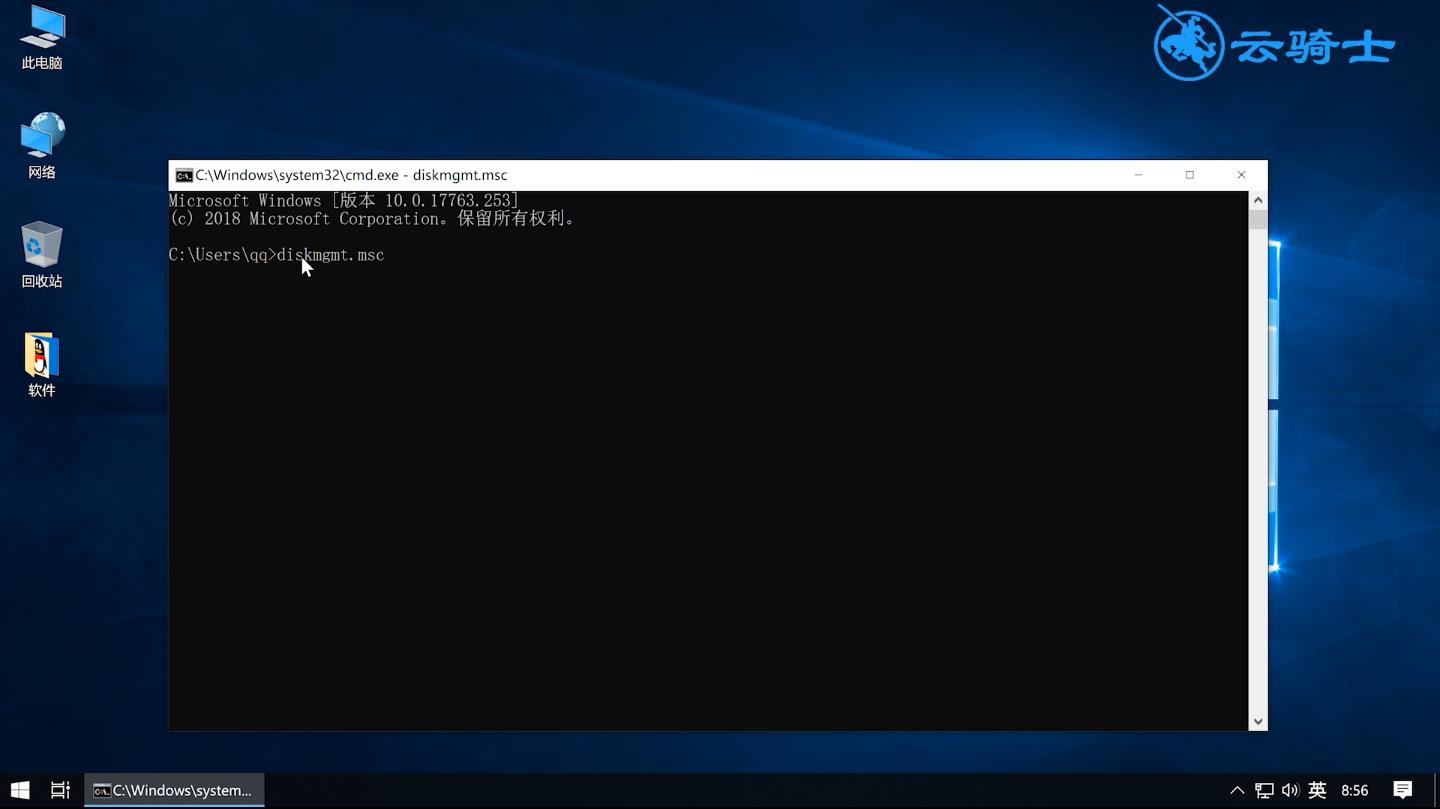Image resolution: width=1440 pixels, height=809 pixels.
Task: Click the 回收站 recycle bin icon
Action: (42, 255)
